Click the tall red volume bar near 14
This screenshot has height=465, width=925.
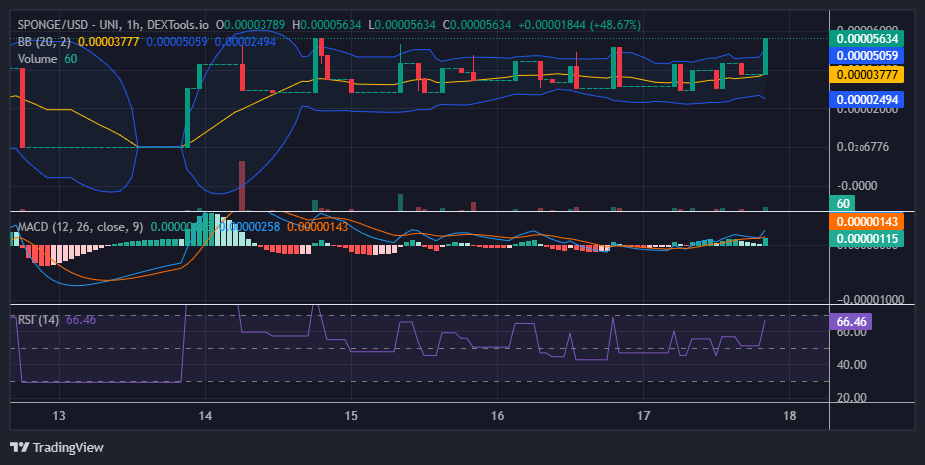point(242,186)
